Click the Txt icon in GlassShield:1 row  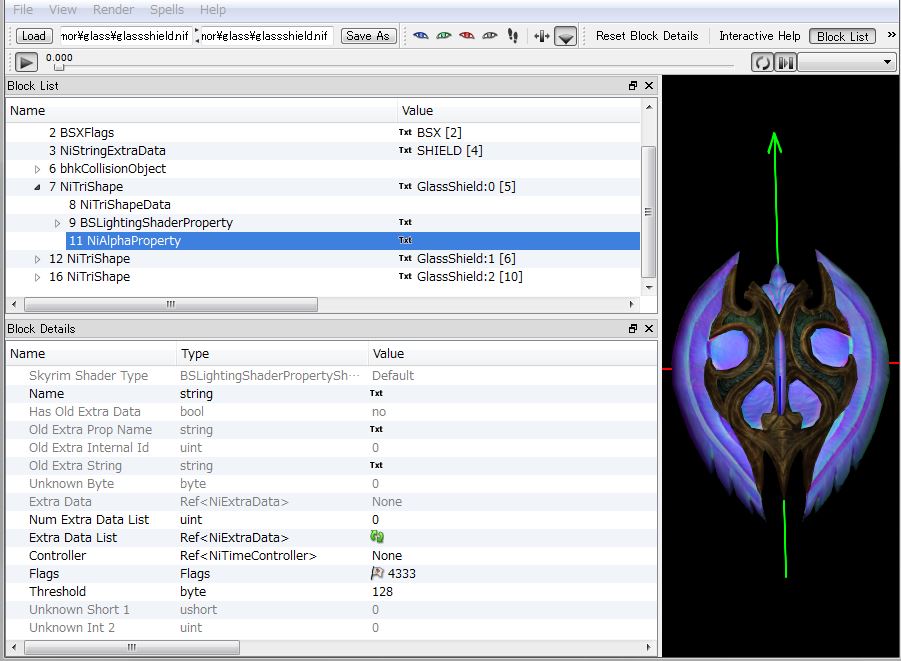coord(405,259)
